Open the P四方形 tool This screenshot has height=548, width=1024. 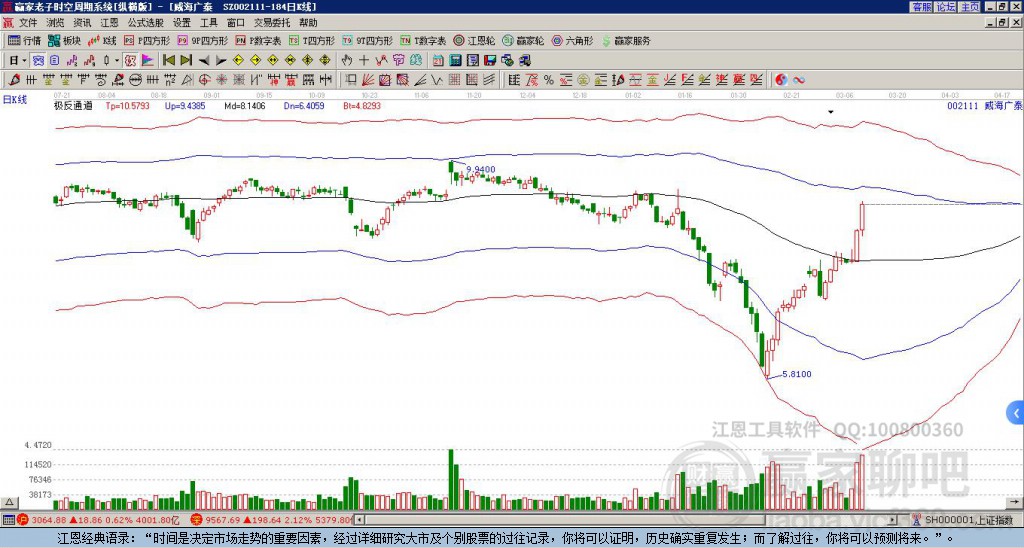pos(147,40)
